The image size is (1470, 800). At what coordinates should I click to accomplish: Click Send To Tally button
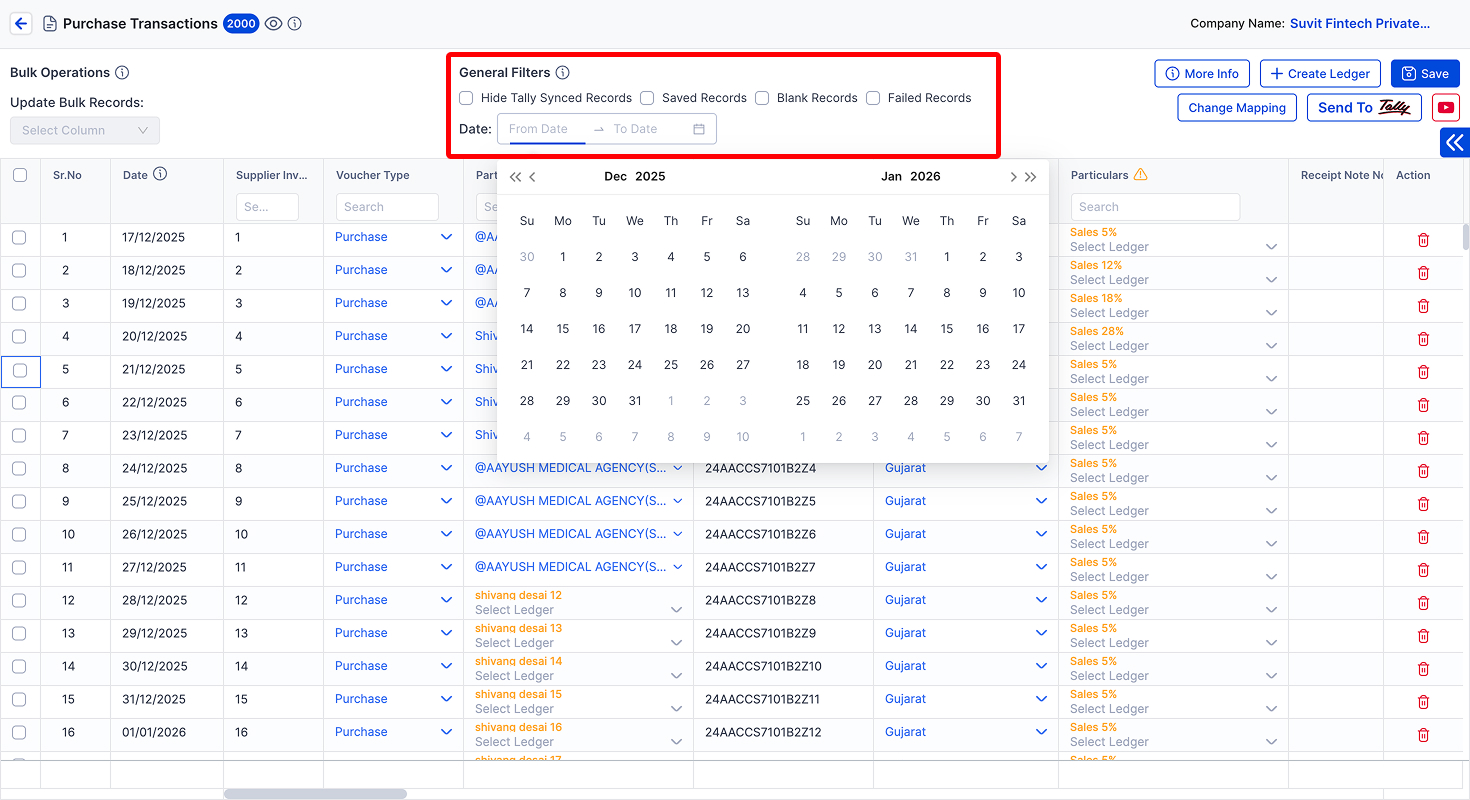tap(1364, 108)
